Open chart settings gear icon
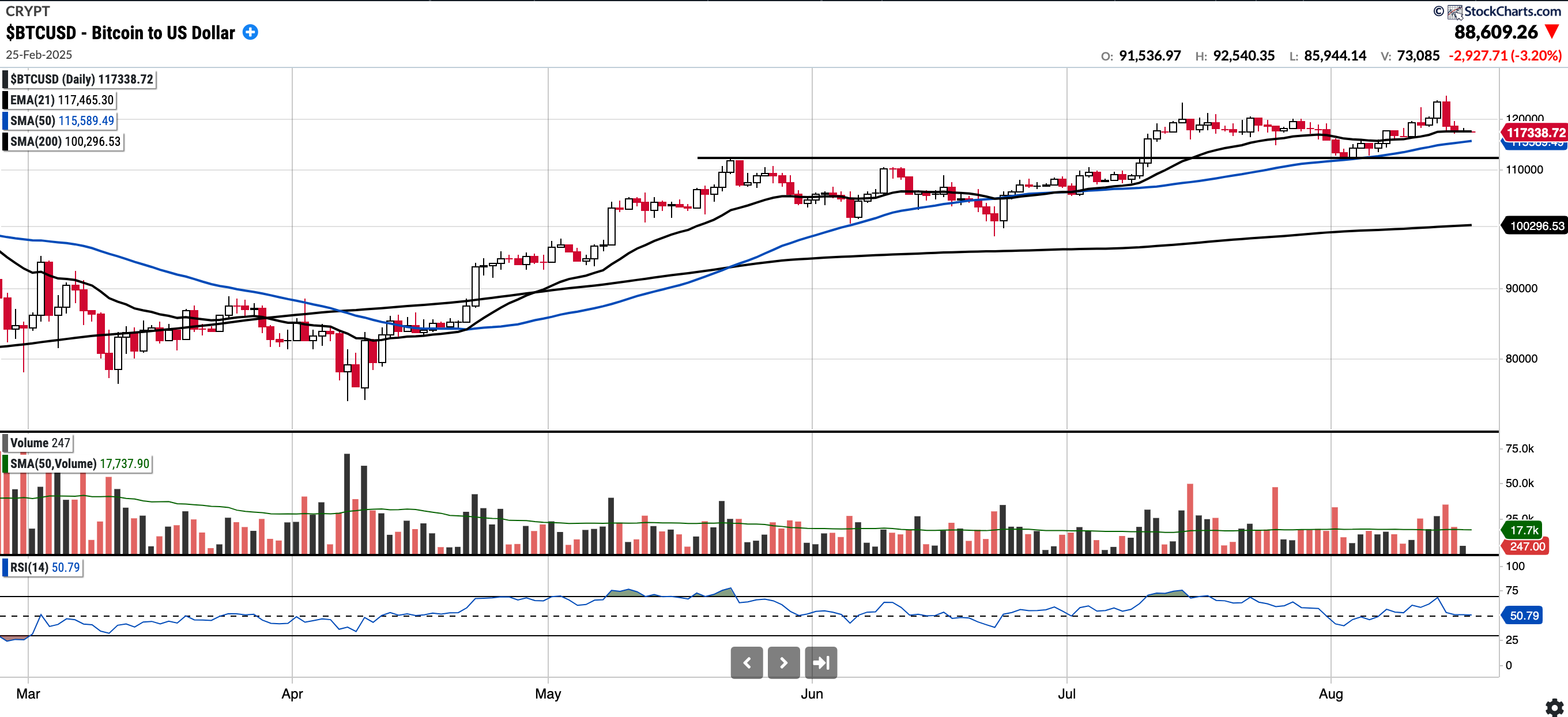 (1554, 707)
